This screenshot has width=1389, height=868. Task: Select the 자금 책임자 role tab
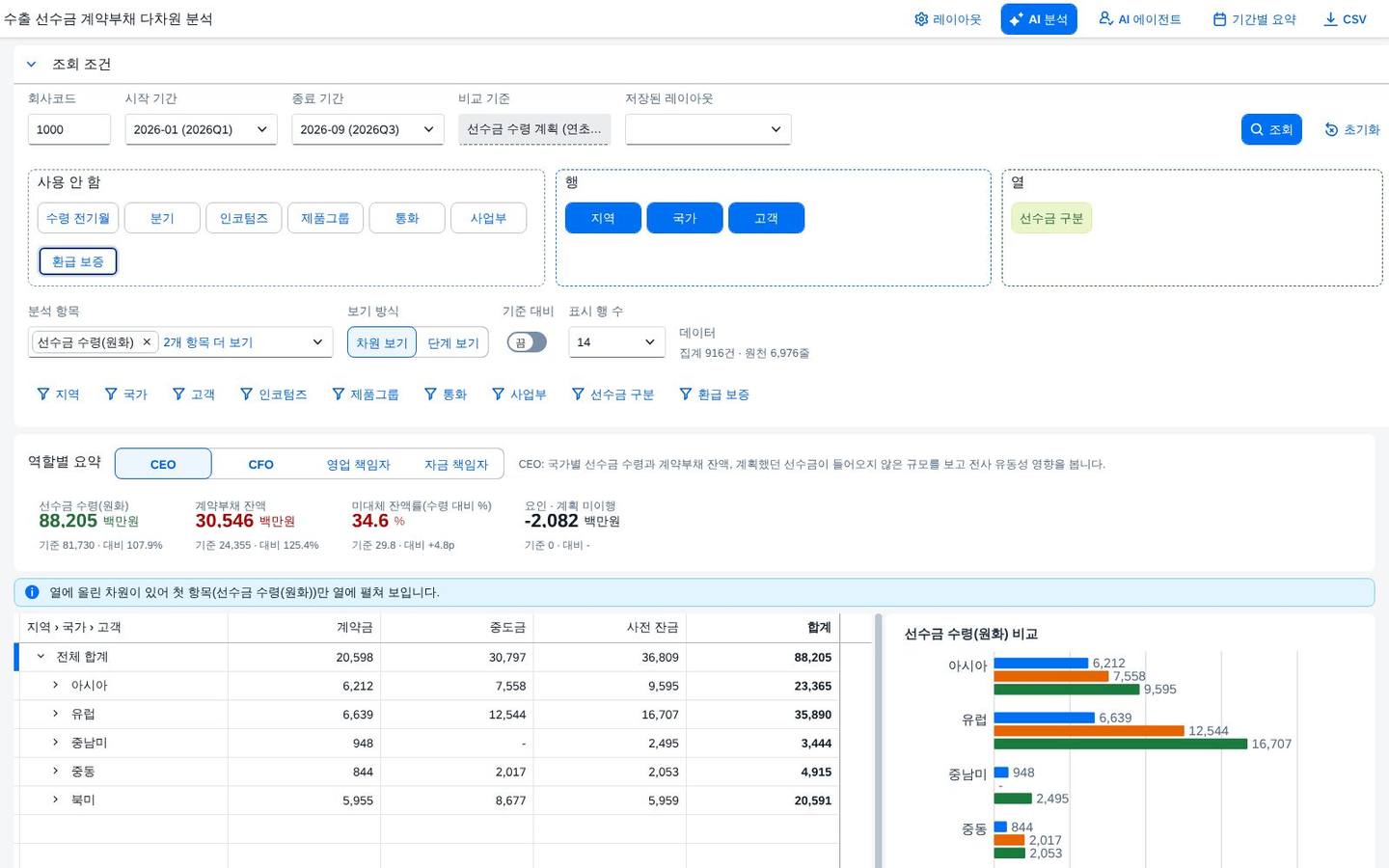pyautogui.click(x=455, y=464)
